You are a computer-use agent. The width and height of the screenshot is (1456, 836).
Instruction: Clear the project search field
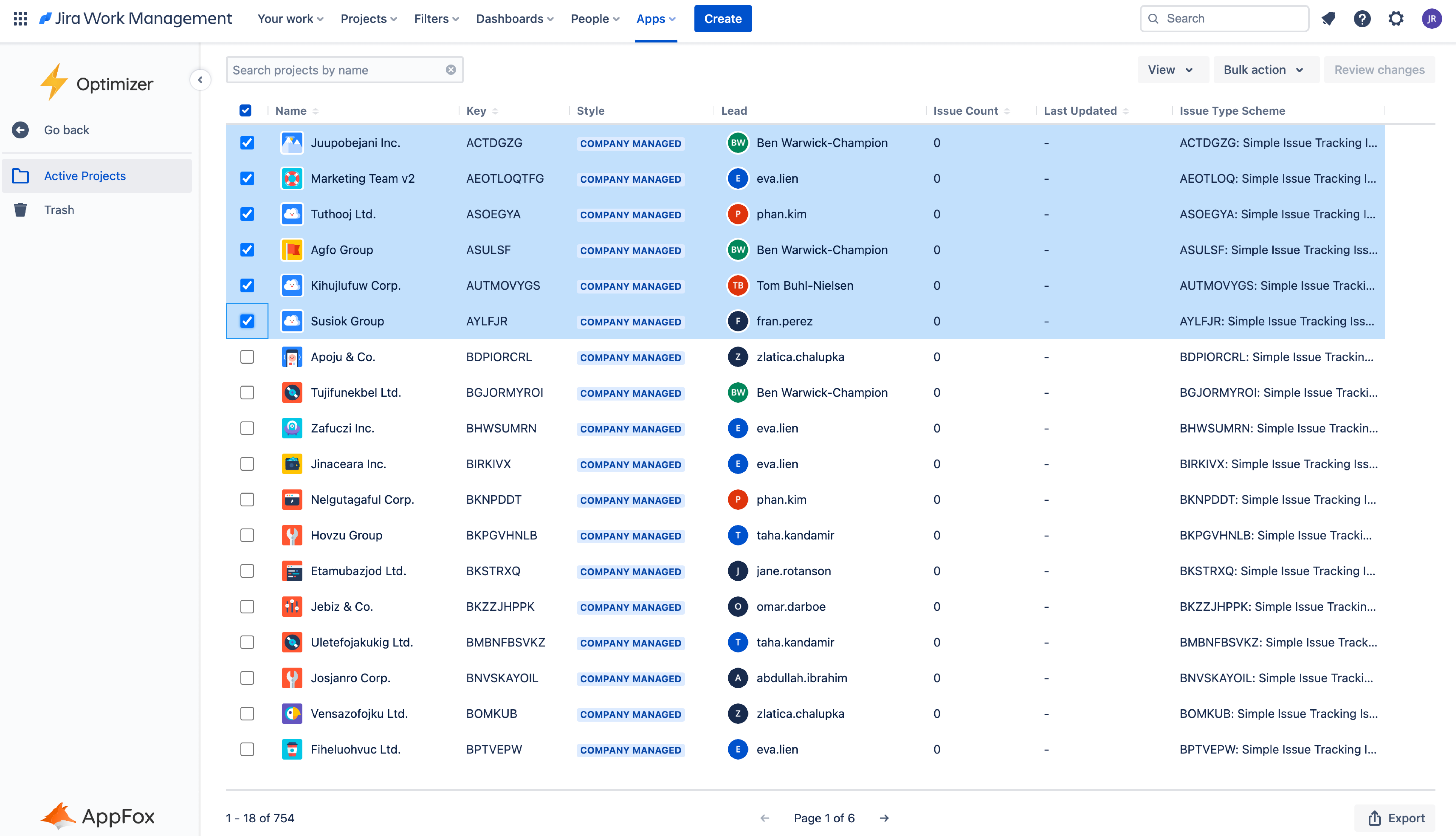451,69
